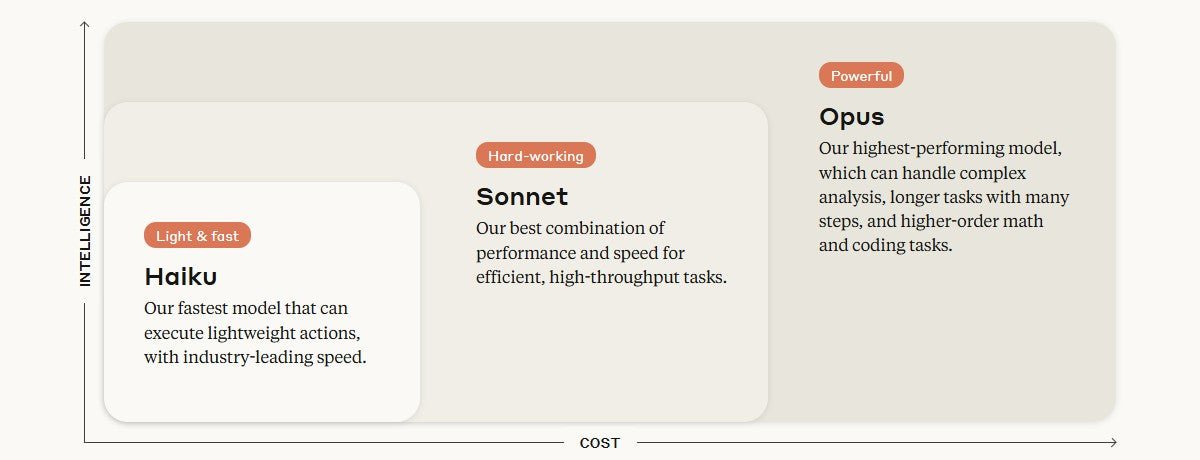
Task: Click the Sonnet performance-and-speed description text
Action: tap(600, 253)
